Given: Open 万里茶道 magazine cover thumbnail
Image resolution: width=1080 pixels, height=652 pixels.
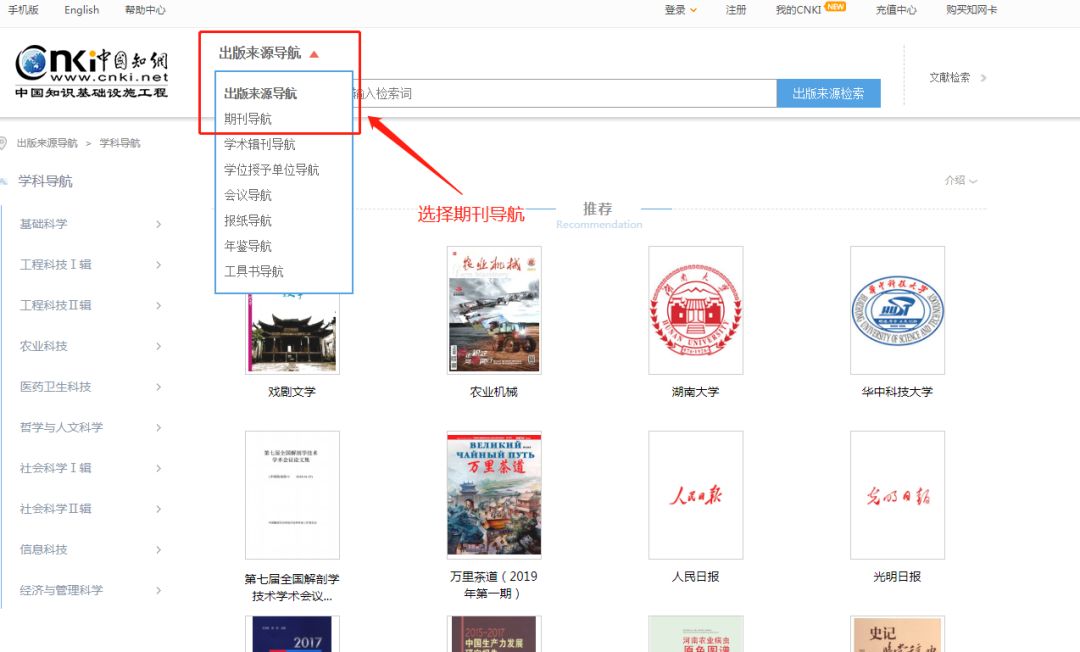Looking at the screenshot, I should coord(494,495).
